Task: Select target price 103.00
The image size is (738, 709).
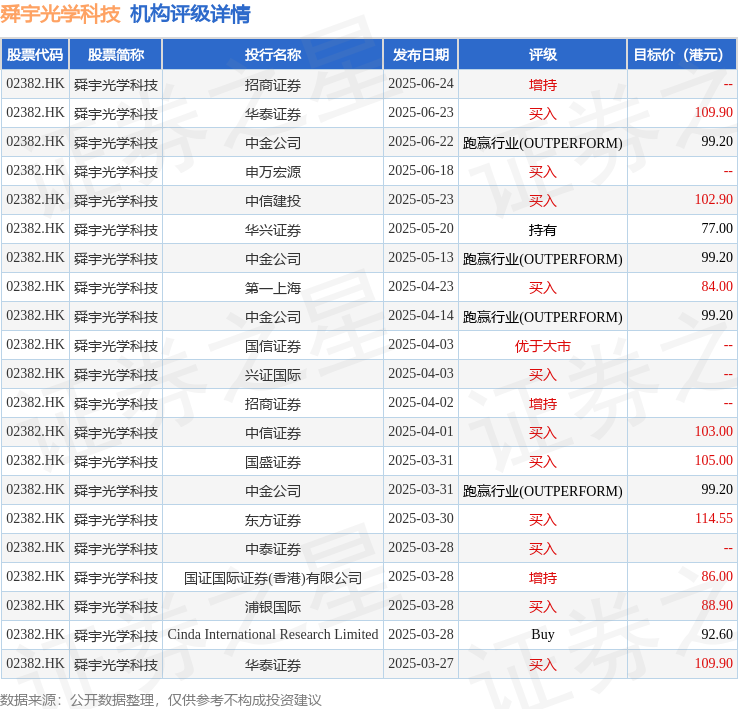Action: click(714, 432)
